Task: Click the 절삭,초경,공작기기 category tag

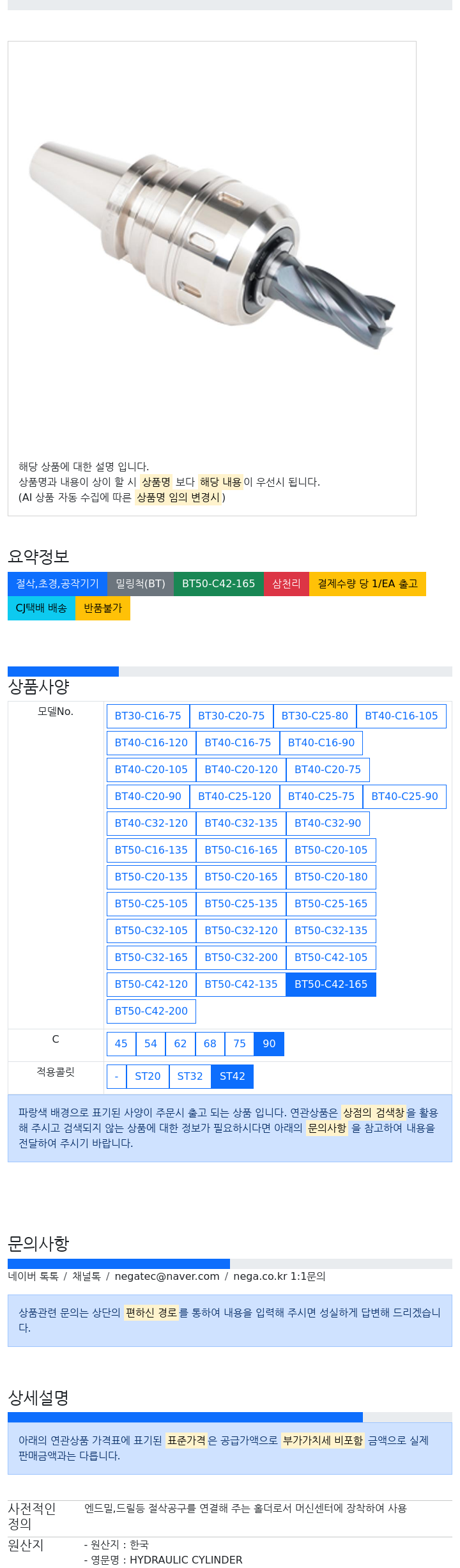Action: (57, 583)
